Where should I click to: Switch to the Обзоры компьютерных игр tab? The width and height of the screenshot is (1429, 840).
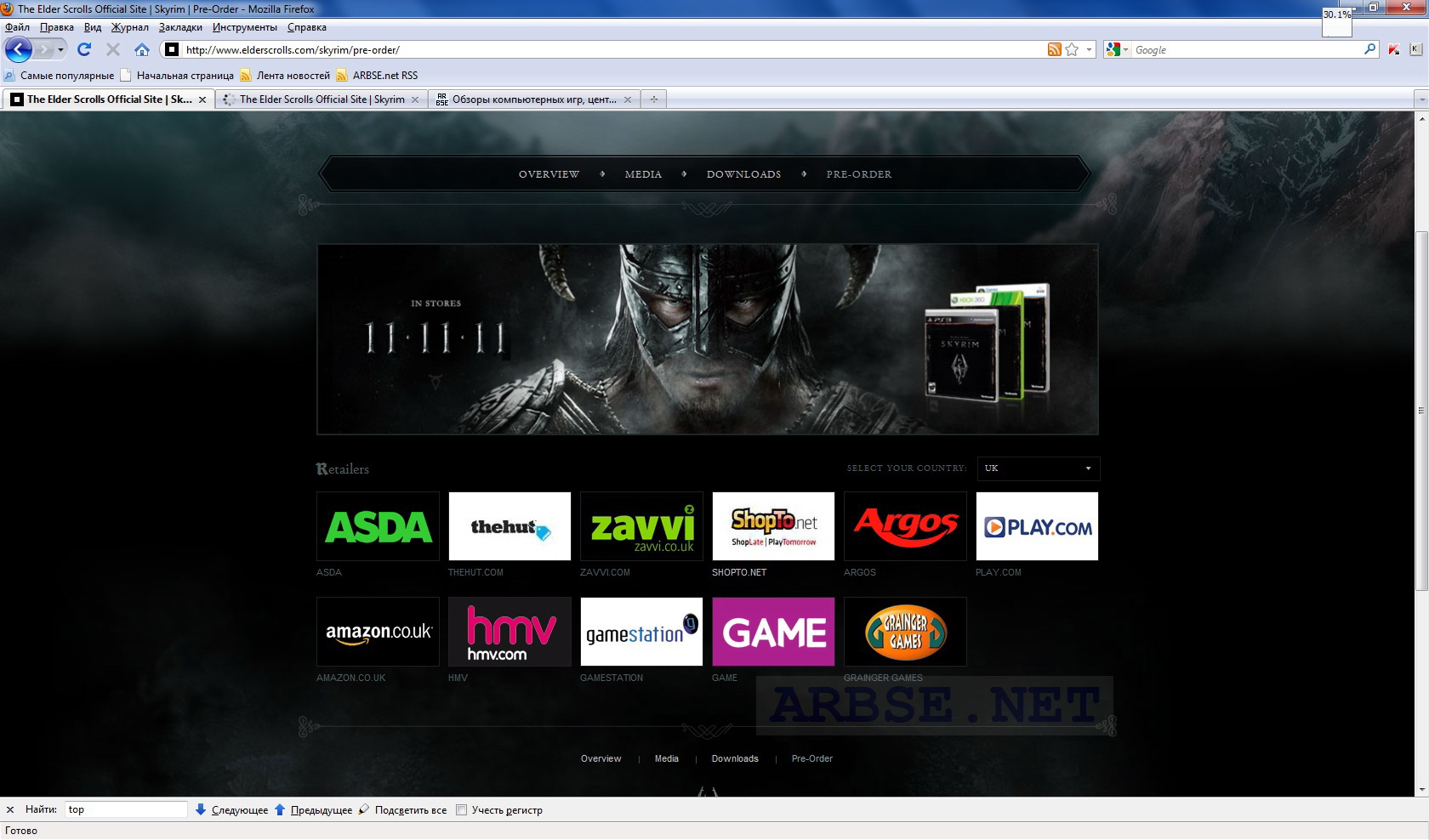534,99
